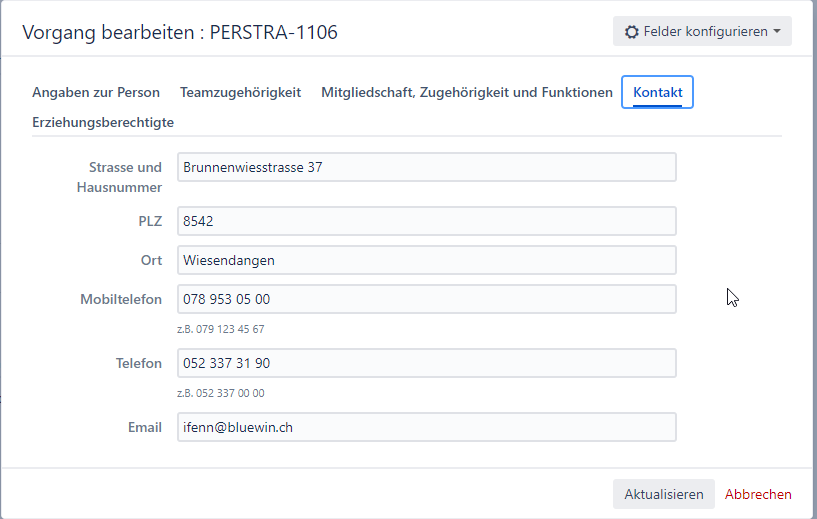Click the Telefon number input field
This screenshot has height=519, width=817.
click(426, 363)
